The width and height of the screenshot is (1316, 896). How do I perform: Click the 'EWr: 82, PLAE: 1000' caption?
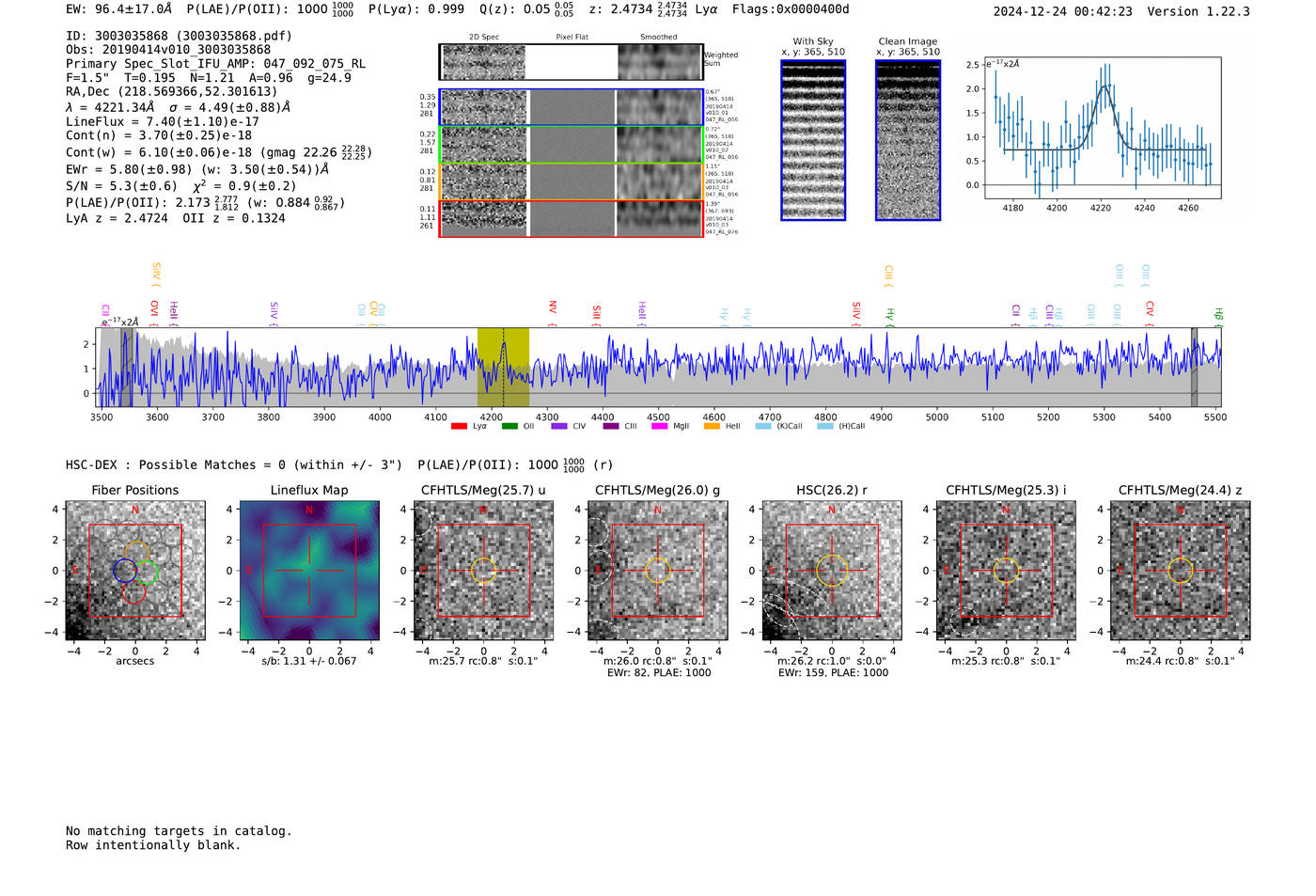659,672
